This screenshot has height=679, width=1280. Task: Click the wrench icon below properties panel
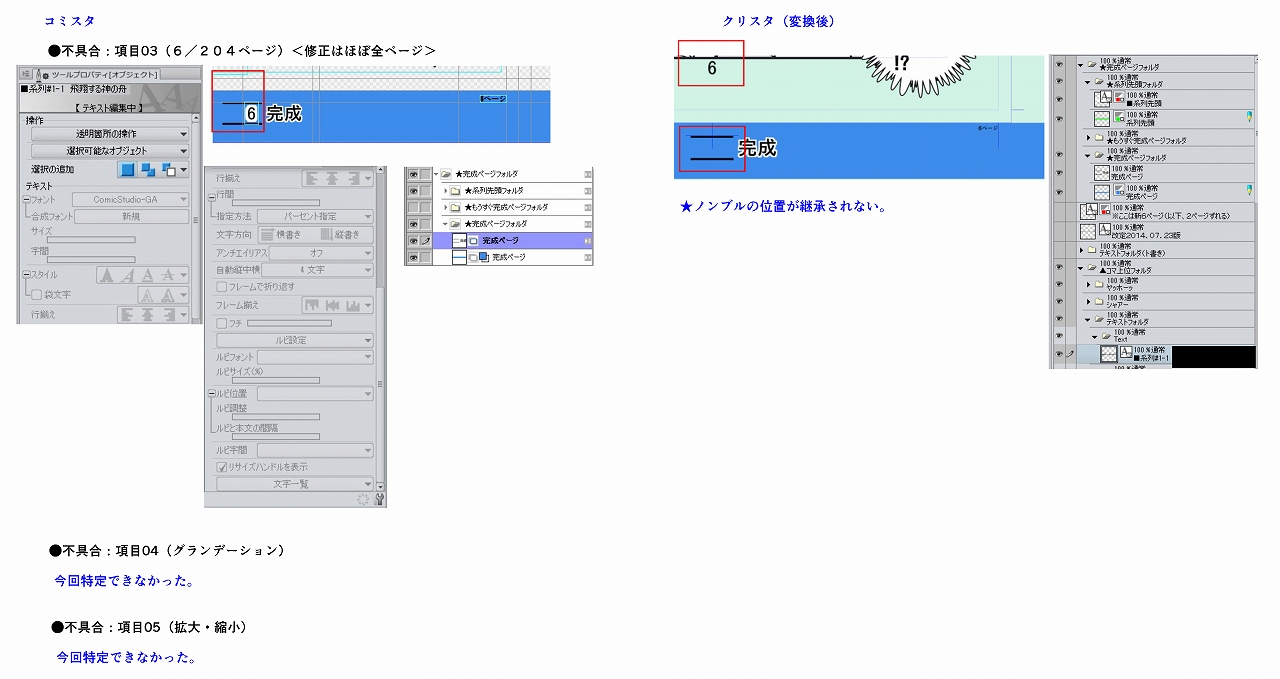379,499
